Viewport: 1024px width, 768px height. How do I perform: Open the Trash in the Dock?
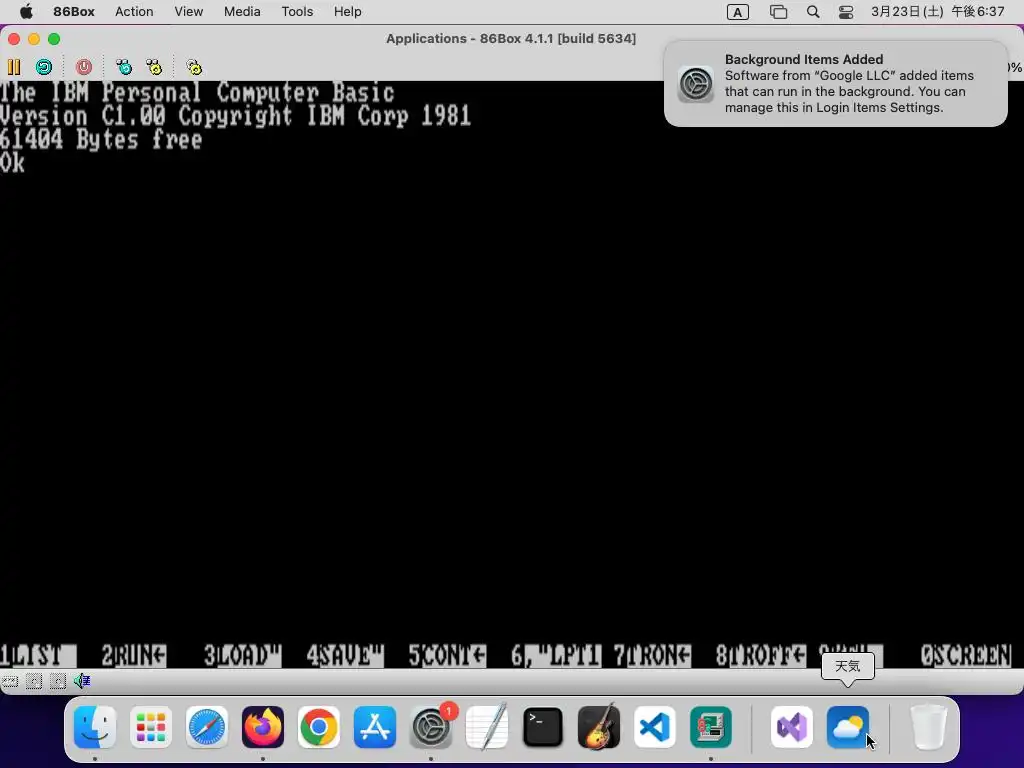point(928,727)
